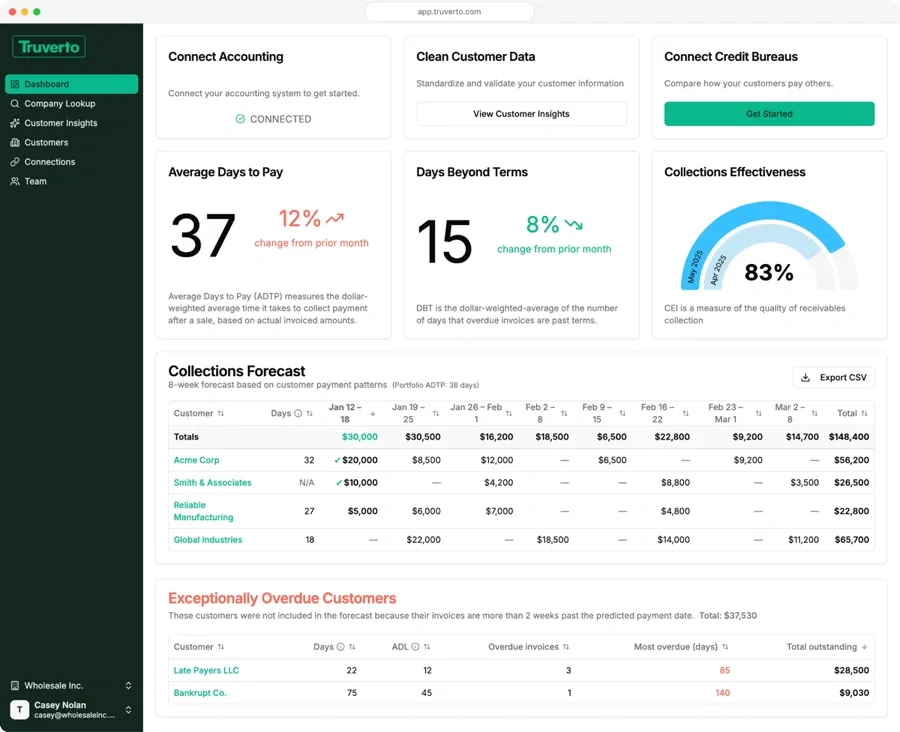Click Get Started for credit bureaus
The height and width of the screenshot is (732, 900).
pyautogui.click(x=769, y=114)
